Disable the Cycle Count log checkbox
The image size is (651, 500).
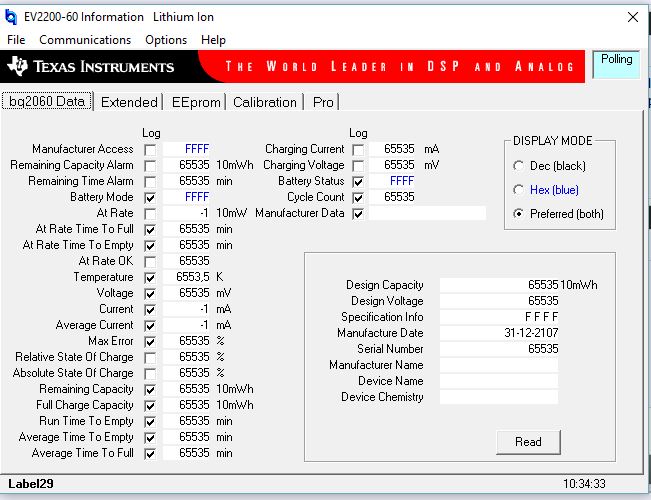[x=358, y=198]
